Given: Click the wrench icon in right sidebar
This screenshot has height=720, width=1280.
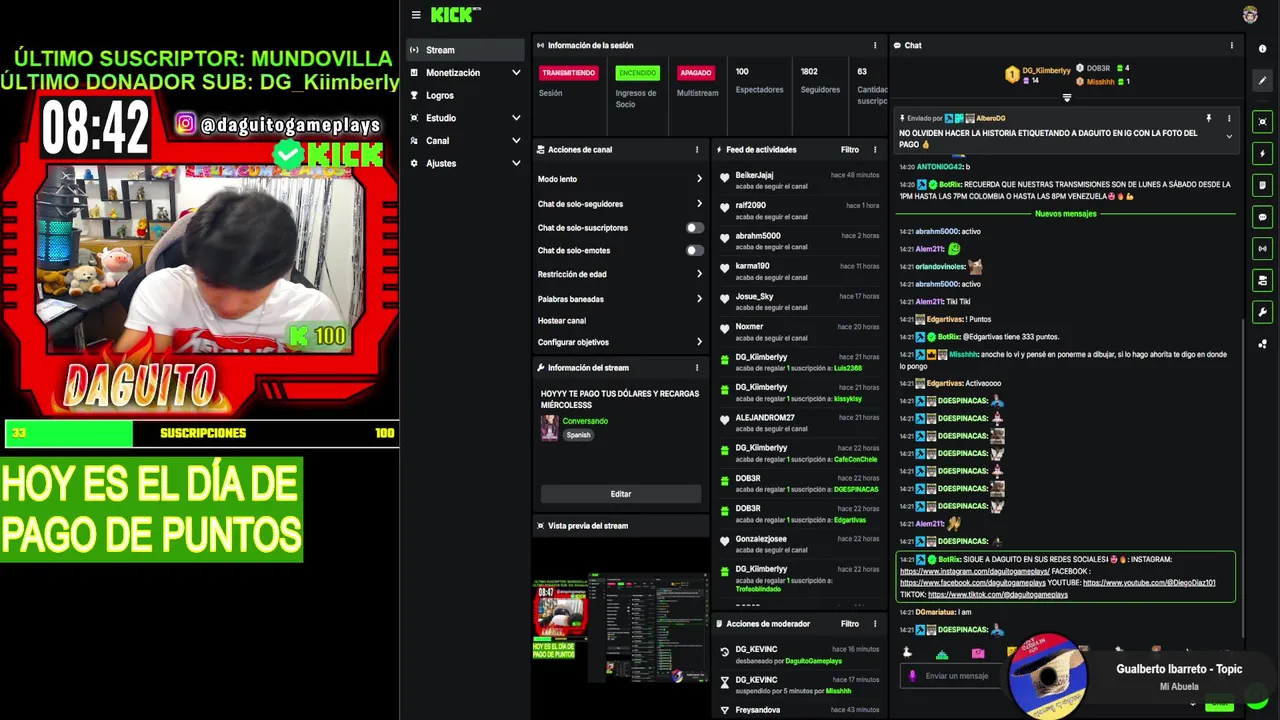Looking at the screenshot, I should pyautogui.click(x=1262, y=312).
